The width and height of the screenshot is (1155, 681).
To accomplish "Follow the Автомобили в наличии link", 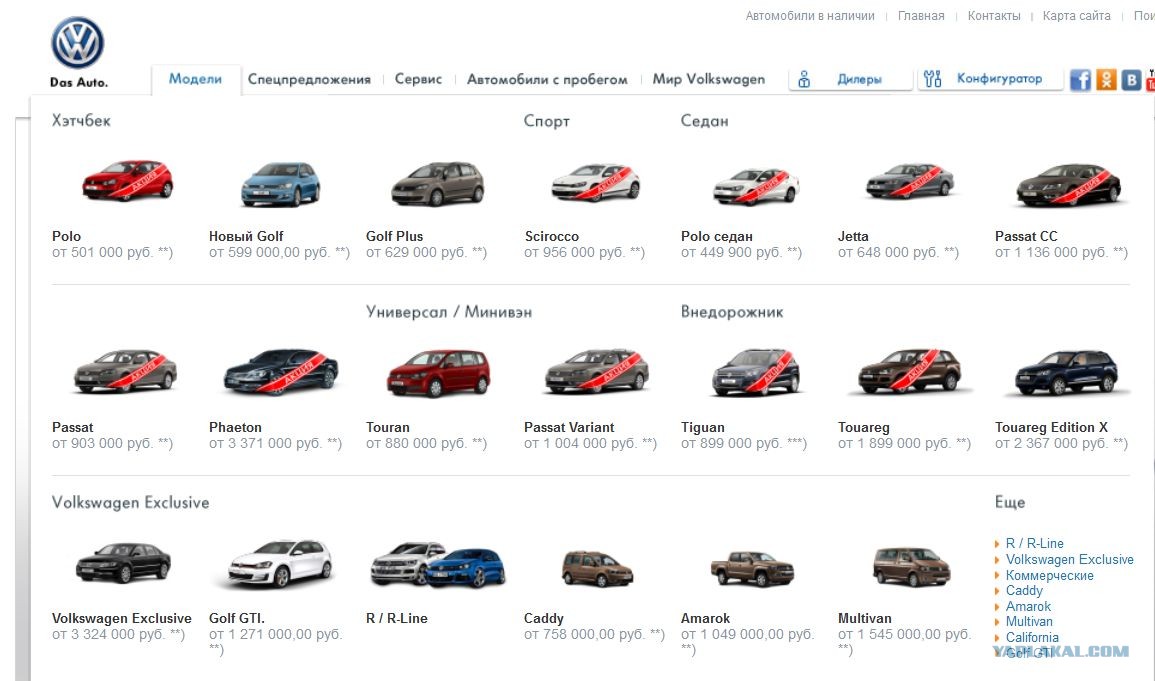I will pyautogui.click(x=810, y=15).
